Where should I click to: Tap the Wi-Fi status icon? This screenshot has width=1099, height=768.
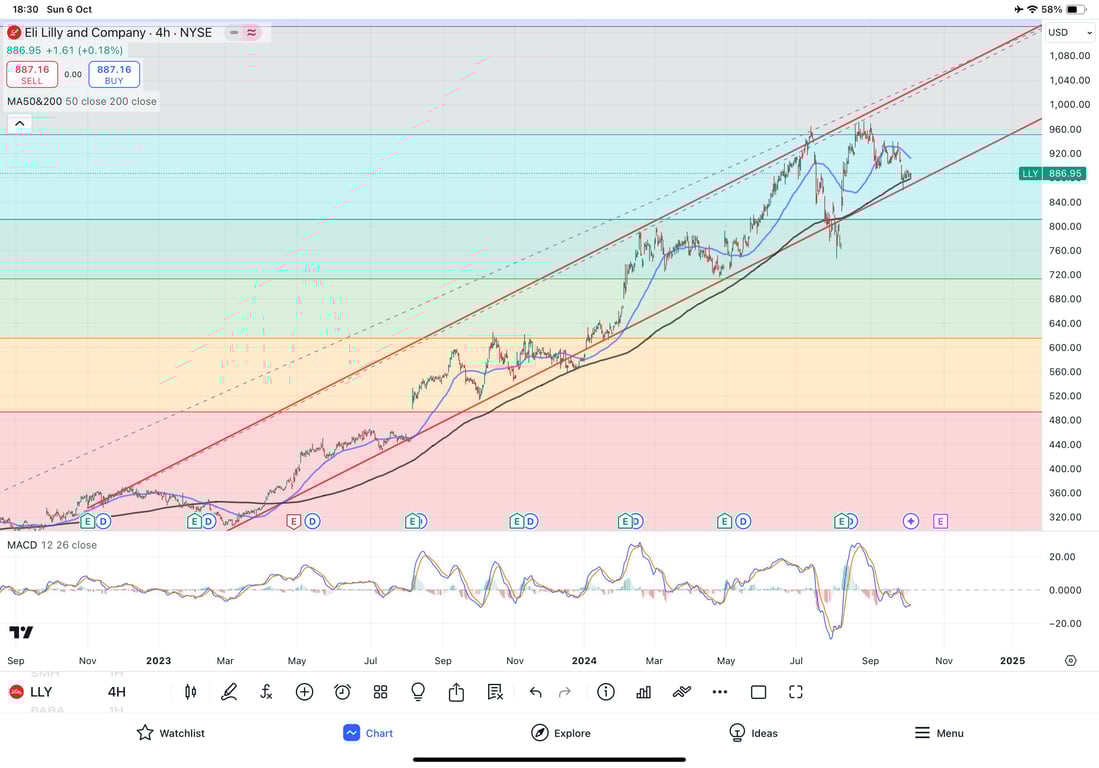click(1032, 10)
